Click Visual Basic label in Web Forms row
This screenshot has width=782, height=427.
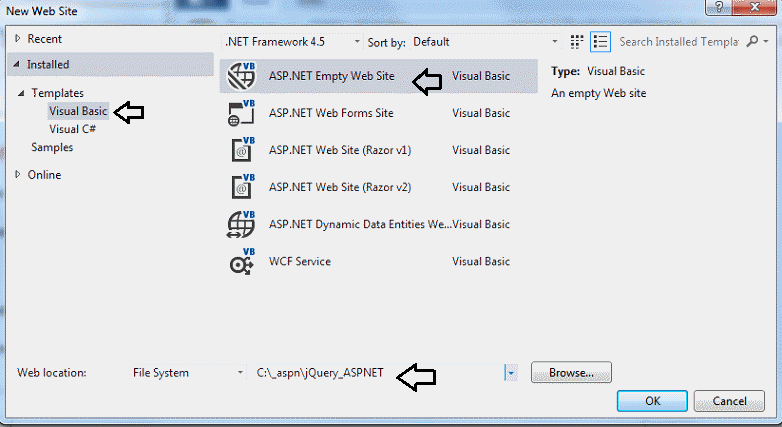pyautogui.click(x=481, y=113)
